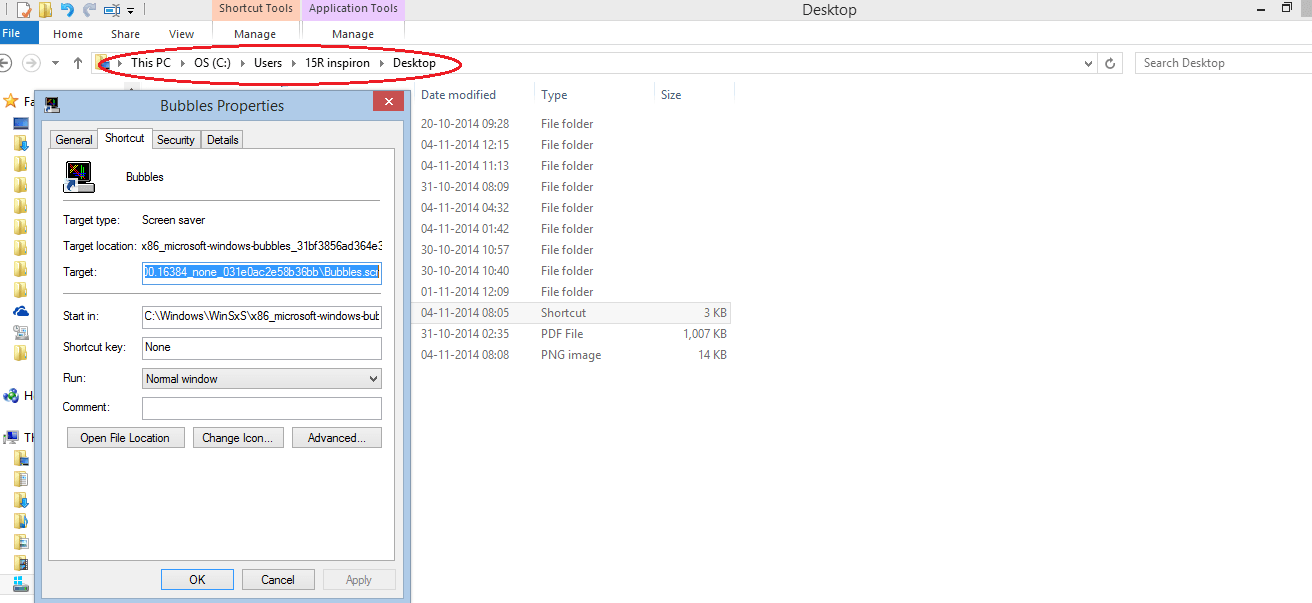
Task: Open the File tab in Explorer
Action: [12, 33]
